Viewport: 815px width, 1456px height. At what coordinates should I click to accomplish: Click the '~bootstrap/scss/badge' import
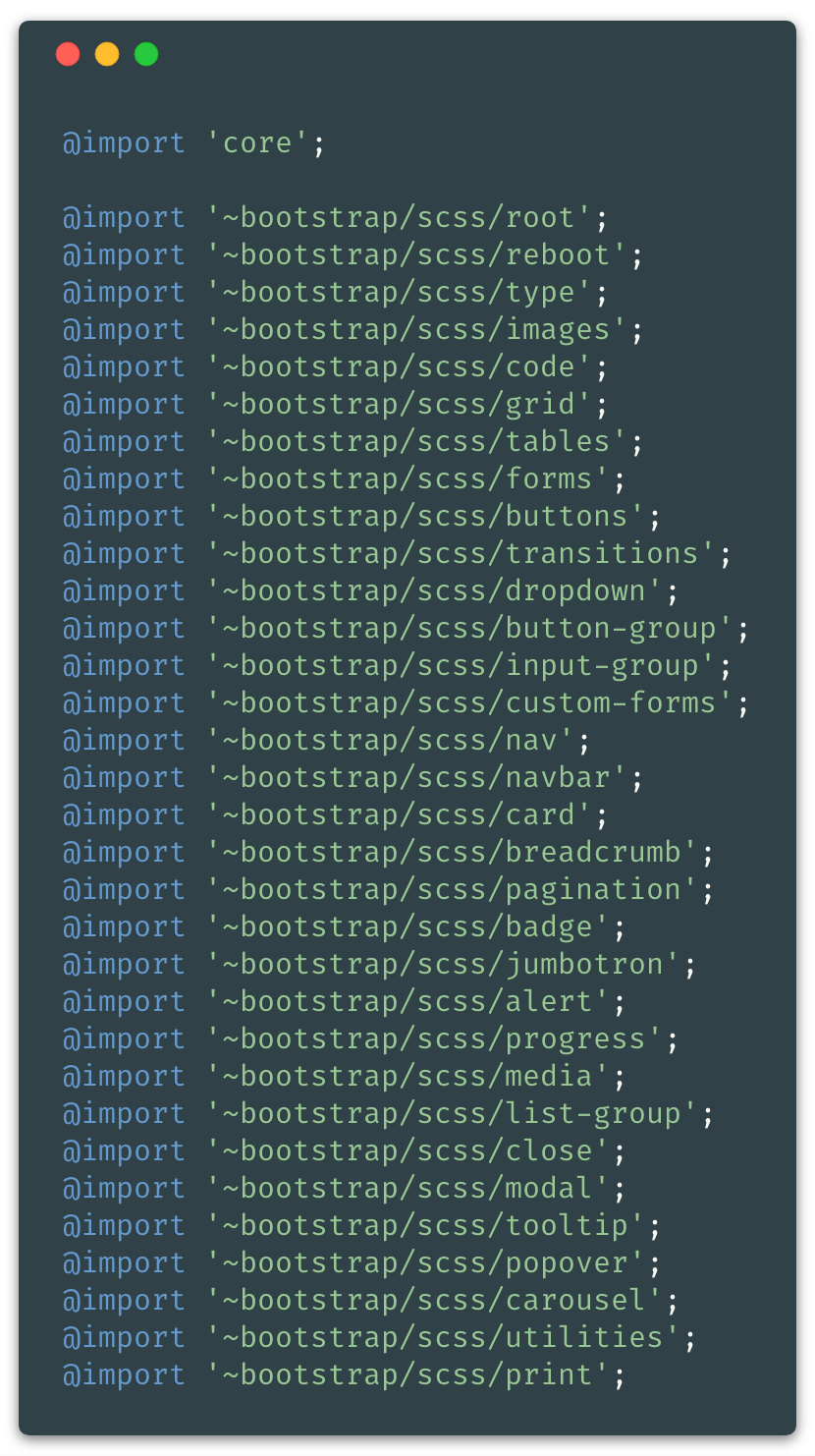click(x=345, y=927)
